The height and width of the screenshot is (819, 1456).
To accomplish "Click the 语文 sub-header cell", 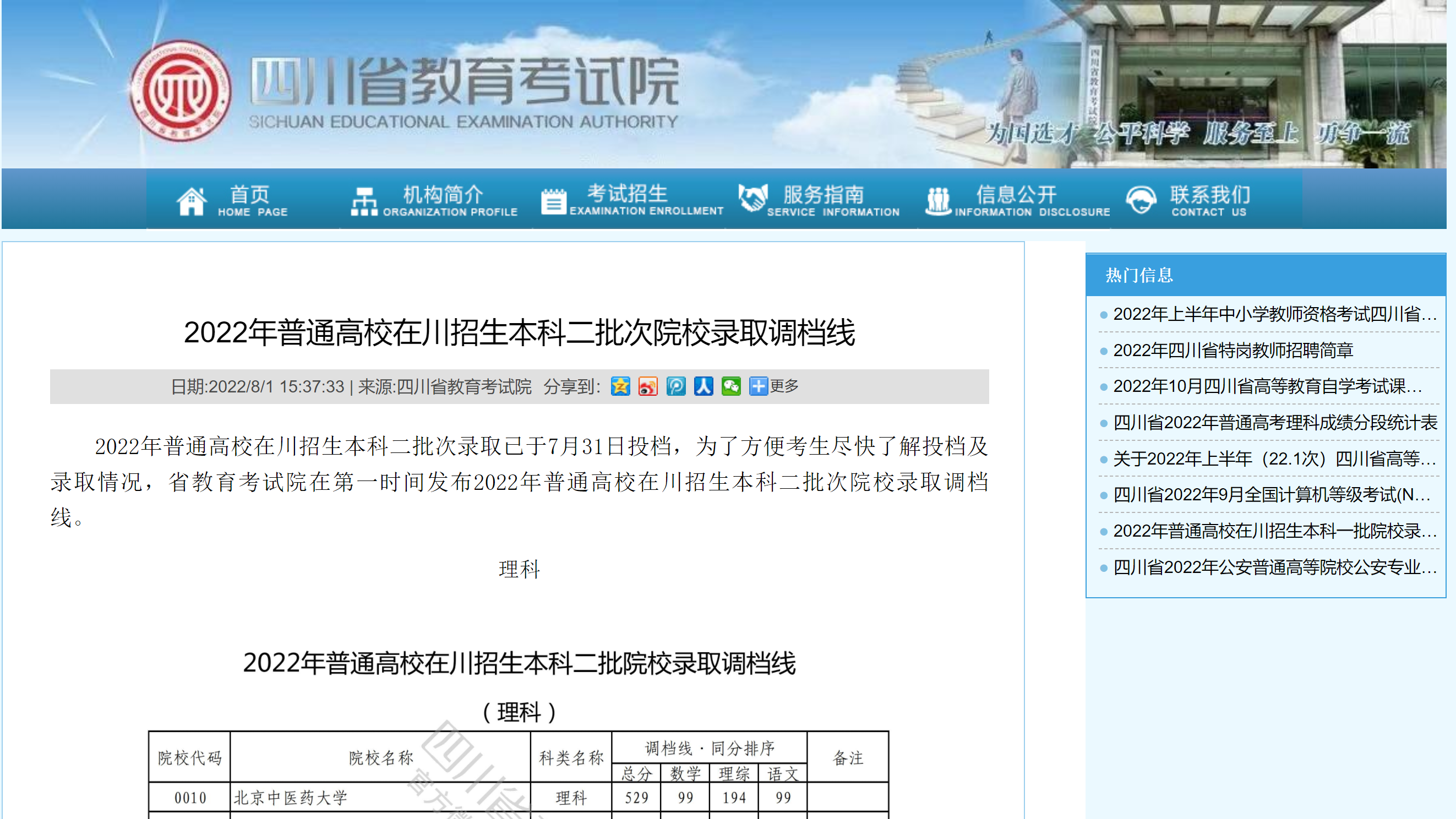I will [x=783, y=773].
